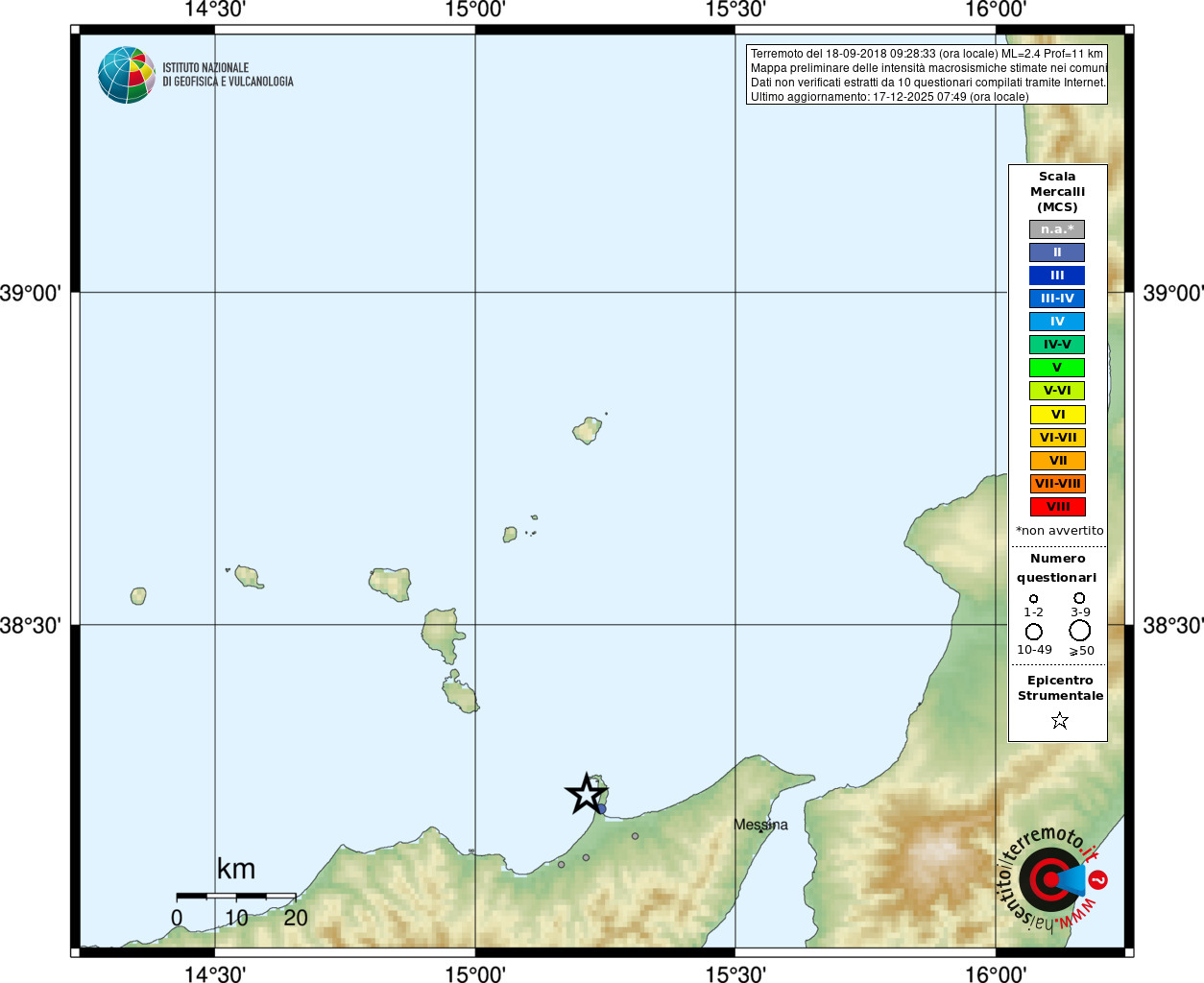Click the 10-49 questionnaires circle symbol
Screen dimensions: 1204x983
pos(1034,632)
